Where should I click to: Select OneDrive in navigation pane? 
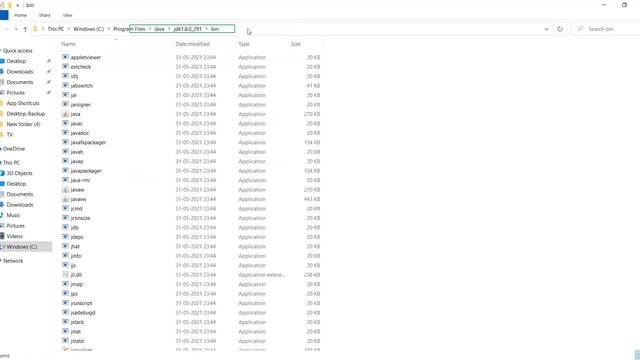pyautogui.click(x=14, y=149)
